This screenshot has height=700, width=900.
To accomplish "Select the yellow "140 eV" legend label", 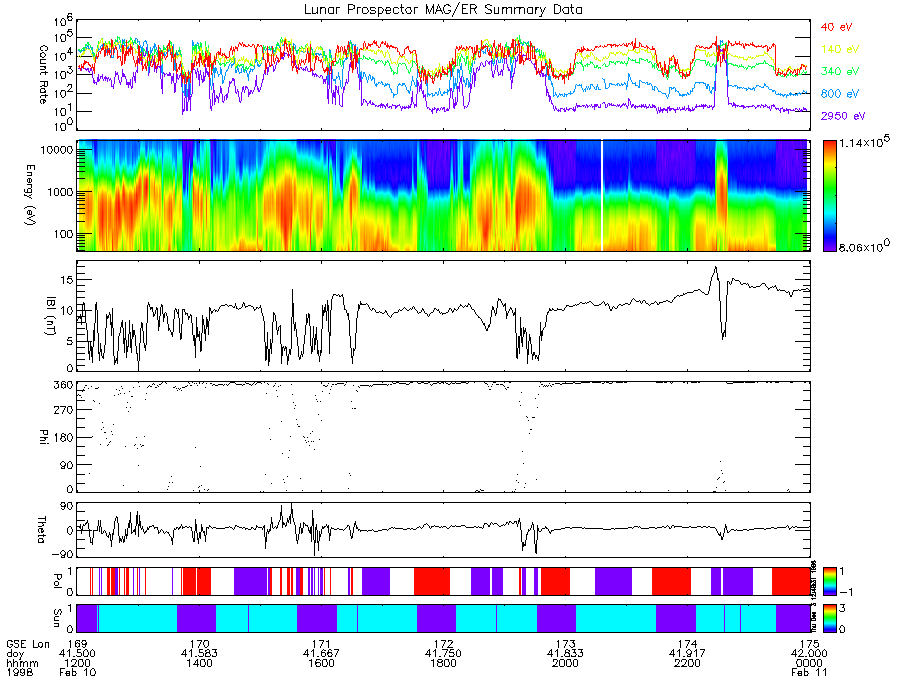I will tap(840, 49).
